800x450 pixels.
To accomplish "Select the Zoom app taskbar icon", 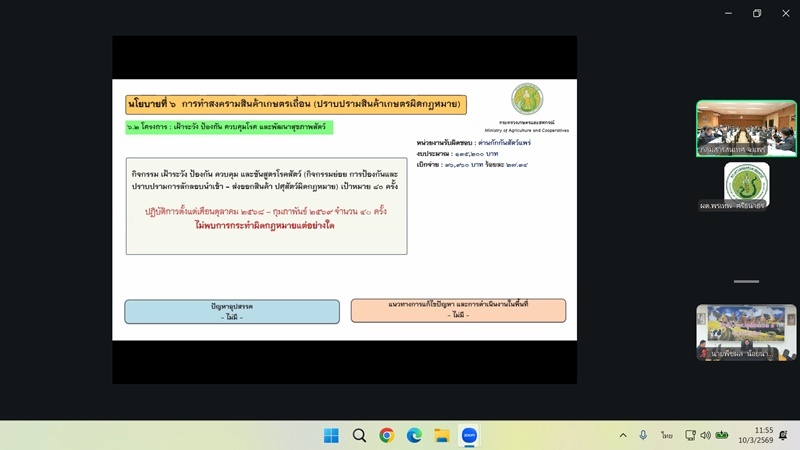I will (468, 435).
